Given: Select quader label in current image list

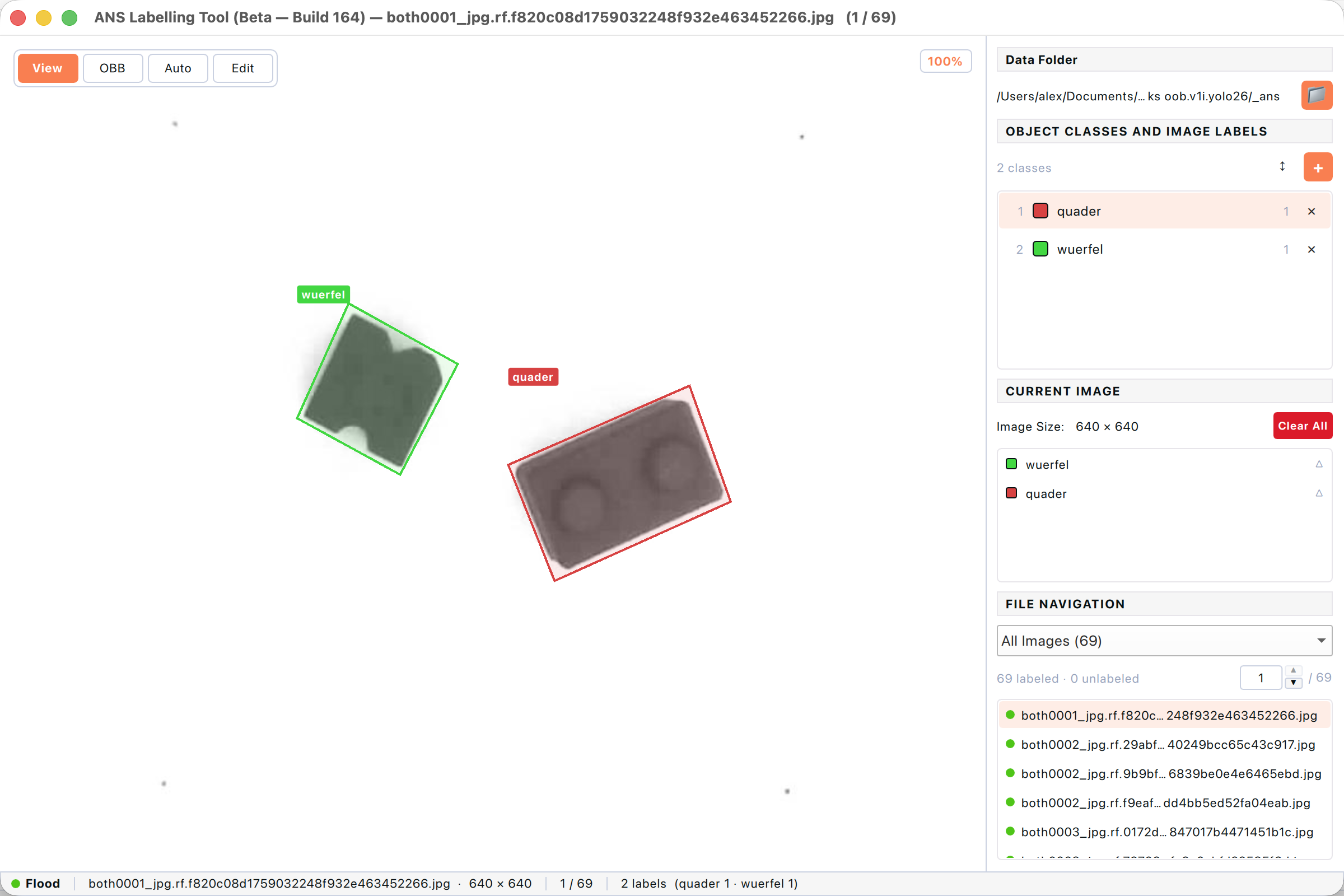Looking at the screenshot, I should point(1164,493).
